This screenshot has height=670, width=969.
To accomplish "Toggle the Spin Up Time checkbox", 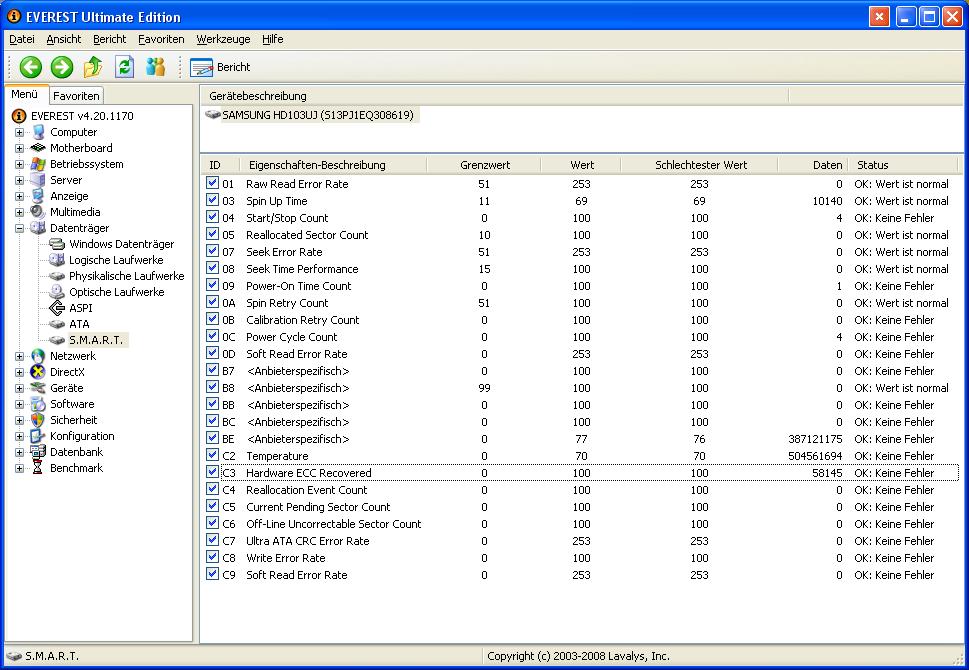I will (213, 200).
